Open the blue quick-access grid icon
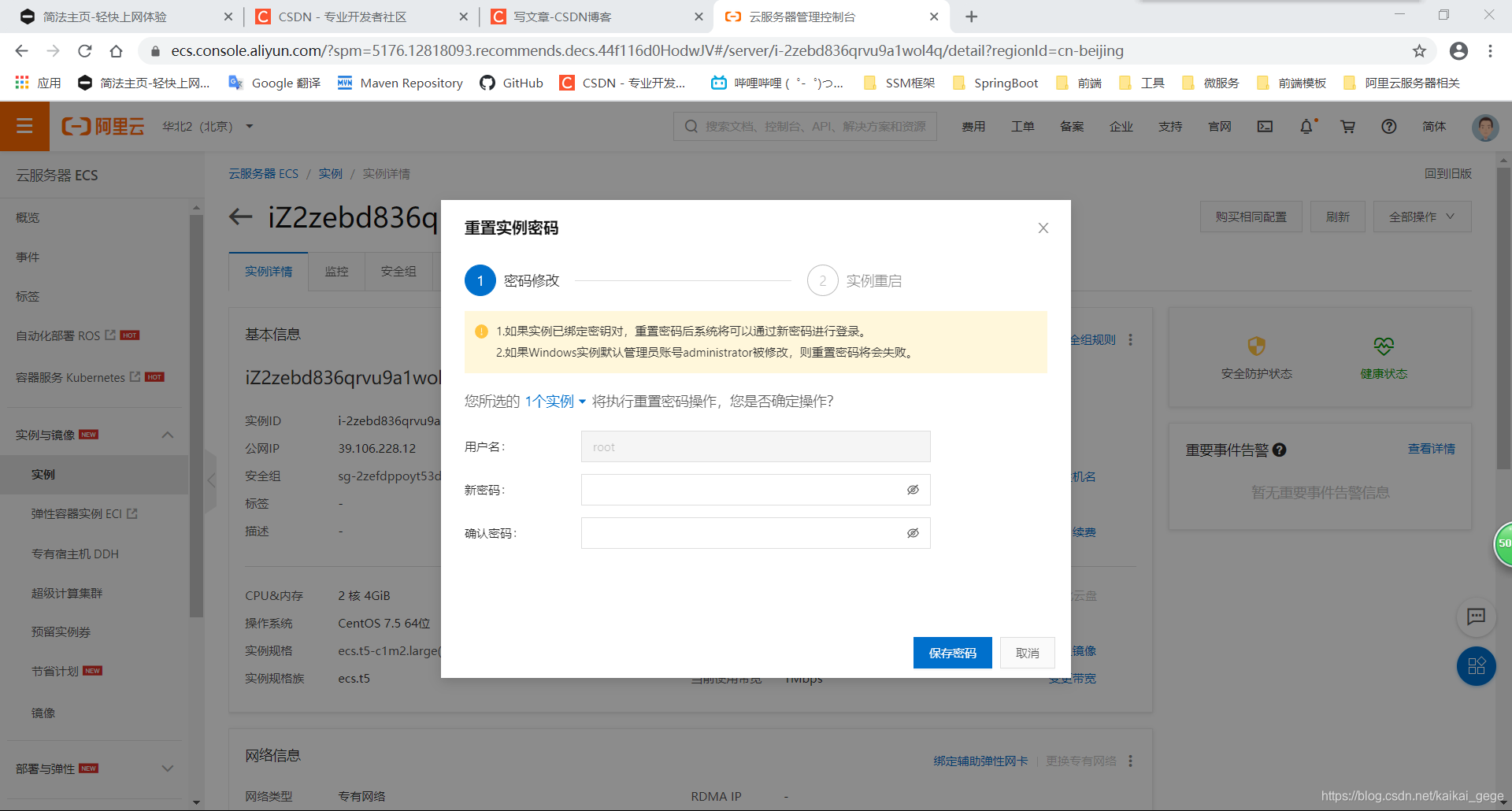Viewport: 1512px width, 811px height. coord(1476,666)
